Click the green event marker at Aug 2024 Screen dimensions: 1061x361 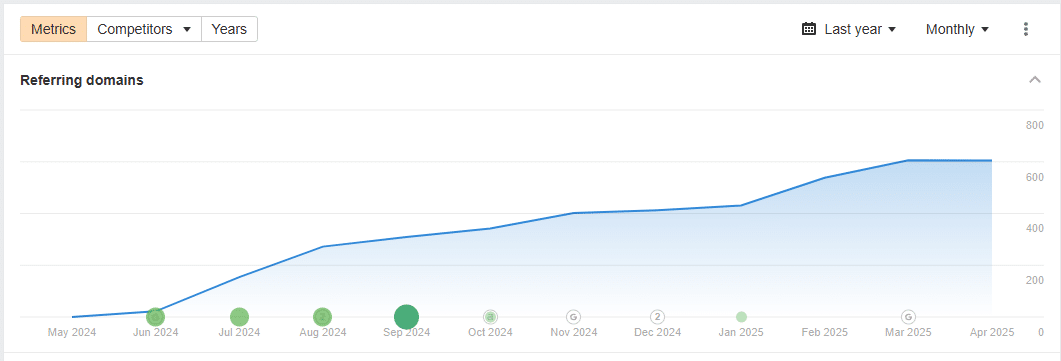tap(323, 316)
